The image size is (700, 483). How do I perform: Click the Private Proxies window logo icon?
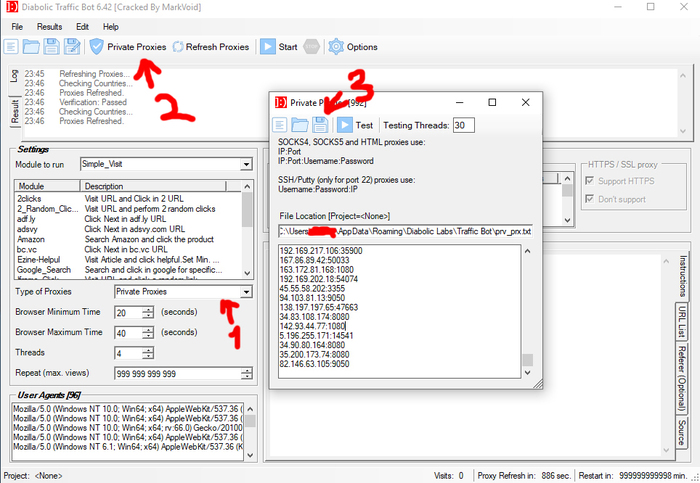[280, 103]
